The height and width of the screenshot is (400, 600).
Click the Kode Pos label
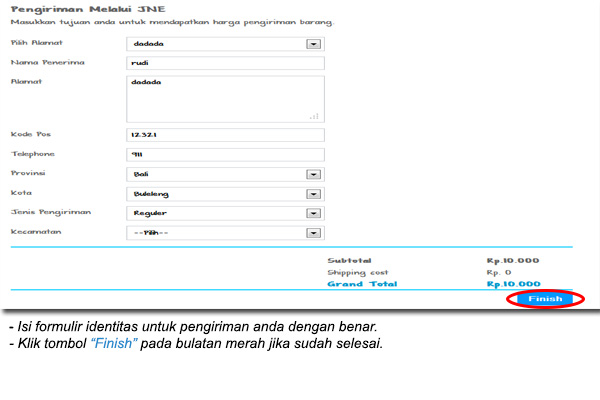(29, 133)
